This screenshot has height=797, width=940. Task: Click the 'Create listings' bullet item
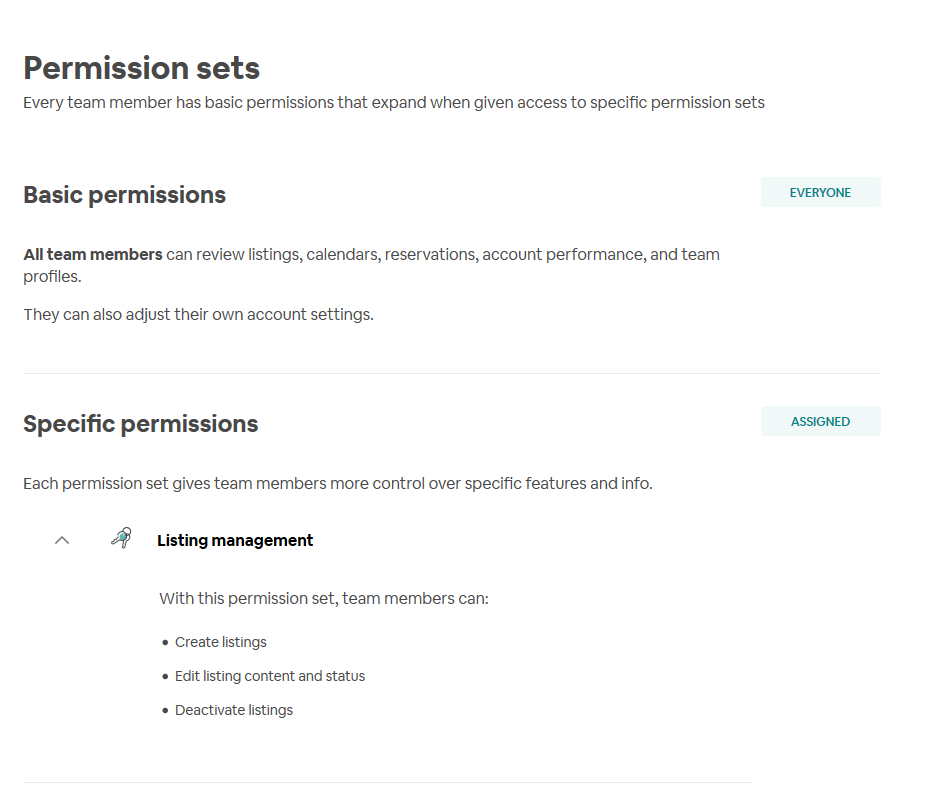tap(221, 643)
